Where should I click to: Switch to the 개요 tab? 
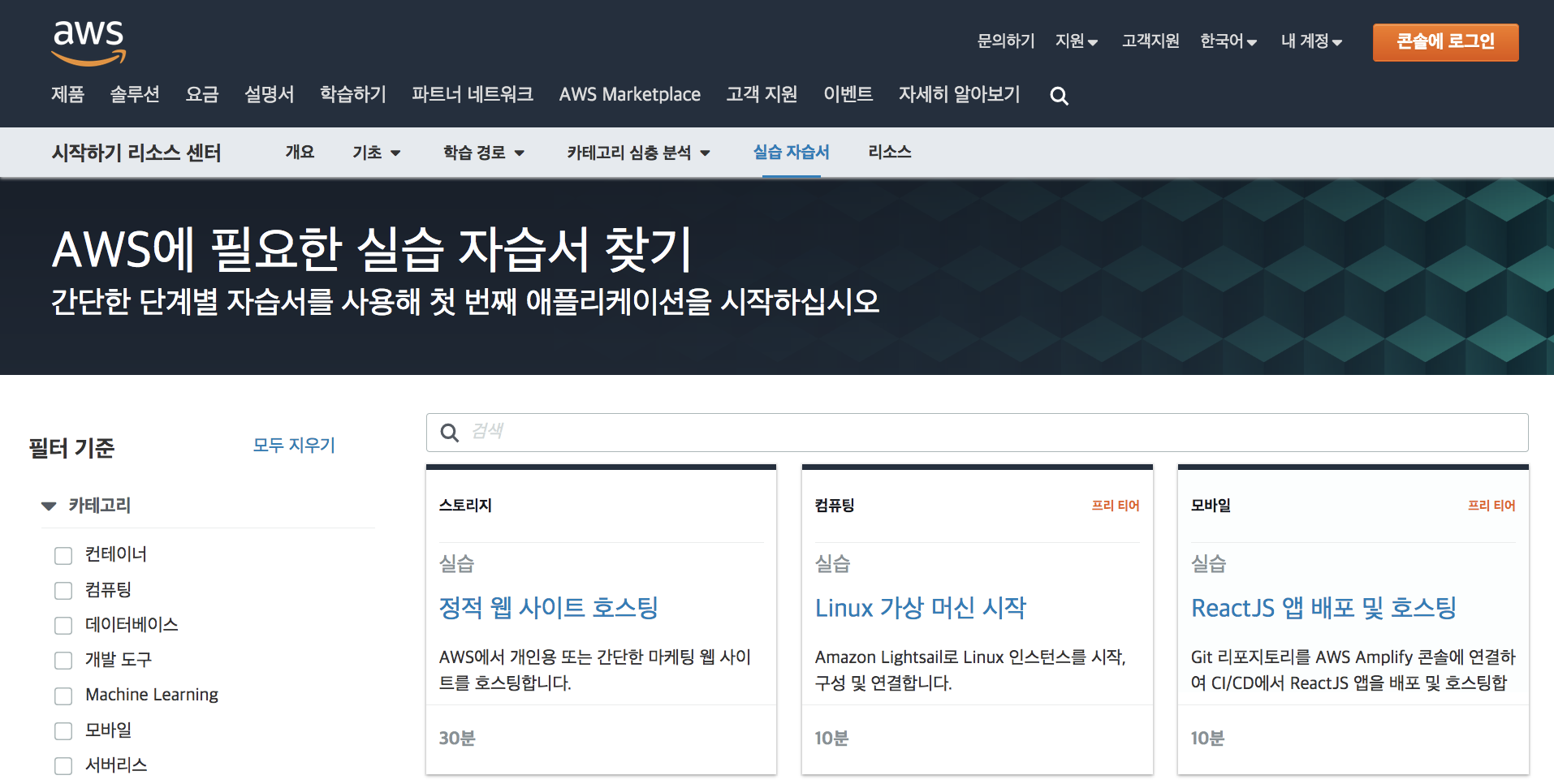pyautogui.click(x=300, y=153)
